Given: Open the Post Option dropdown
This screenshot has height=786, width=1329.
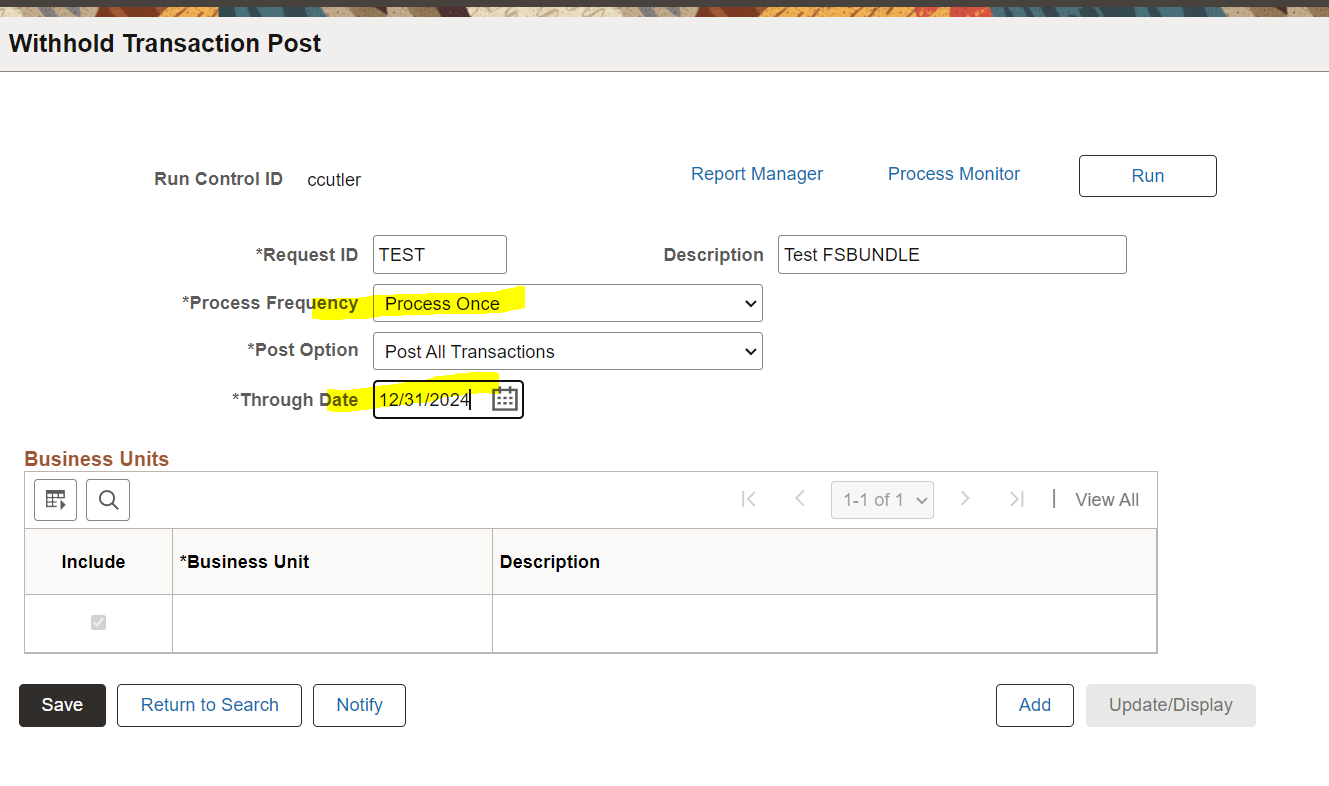Looking at the screenshot, I should coord(567,351).
